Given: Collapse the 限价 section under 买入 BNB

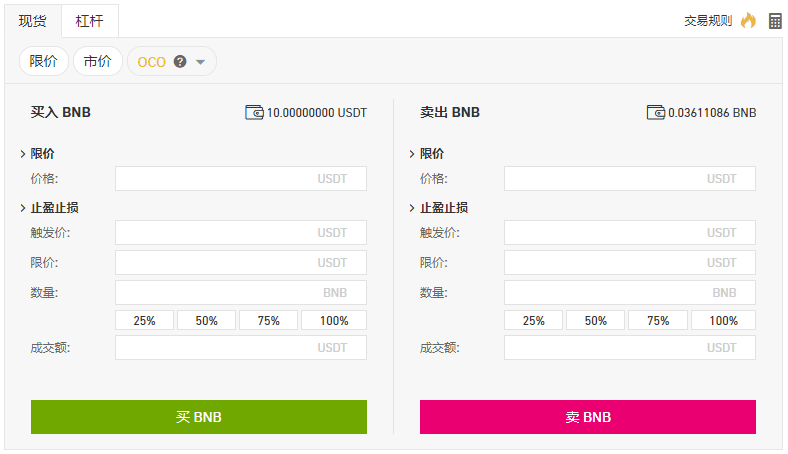Looking at the screenshot, I should pos(23,154).
